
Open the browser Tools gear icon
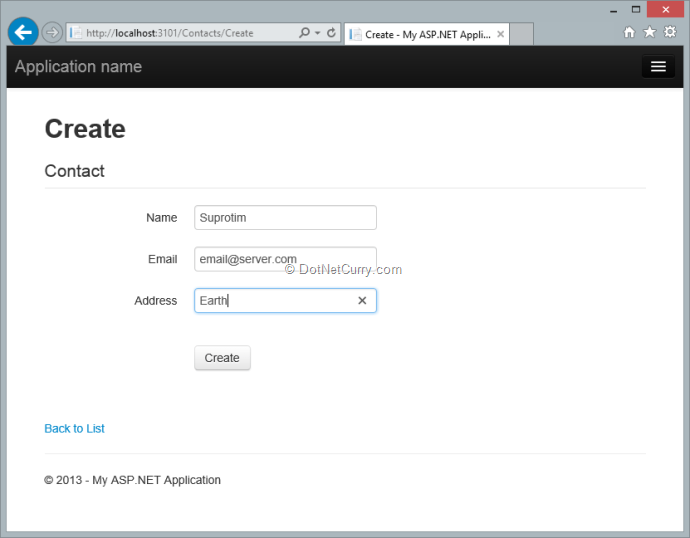tap(670, 32)
